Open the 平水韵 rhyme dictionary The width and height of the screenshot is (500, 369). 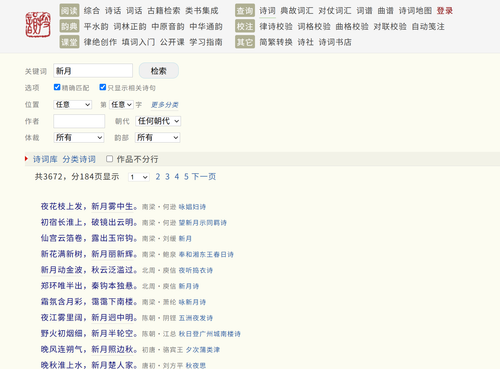coord(96,26)
